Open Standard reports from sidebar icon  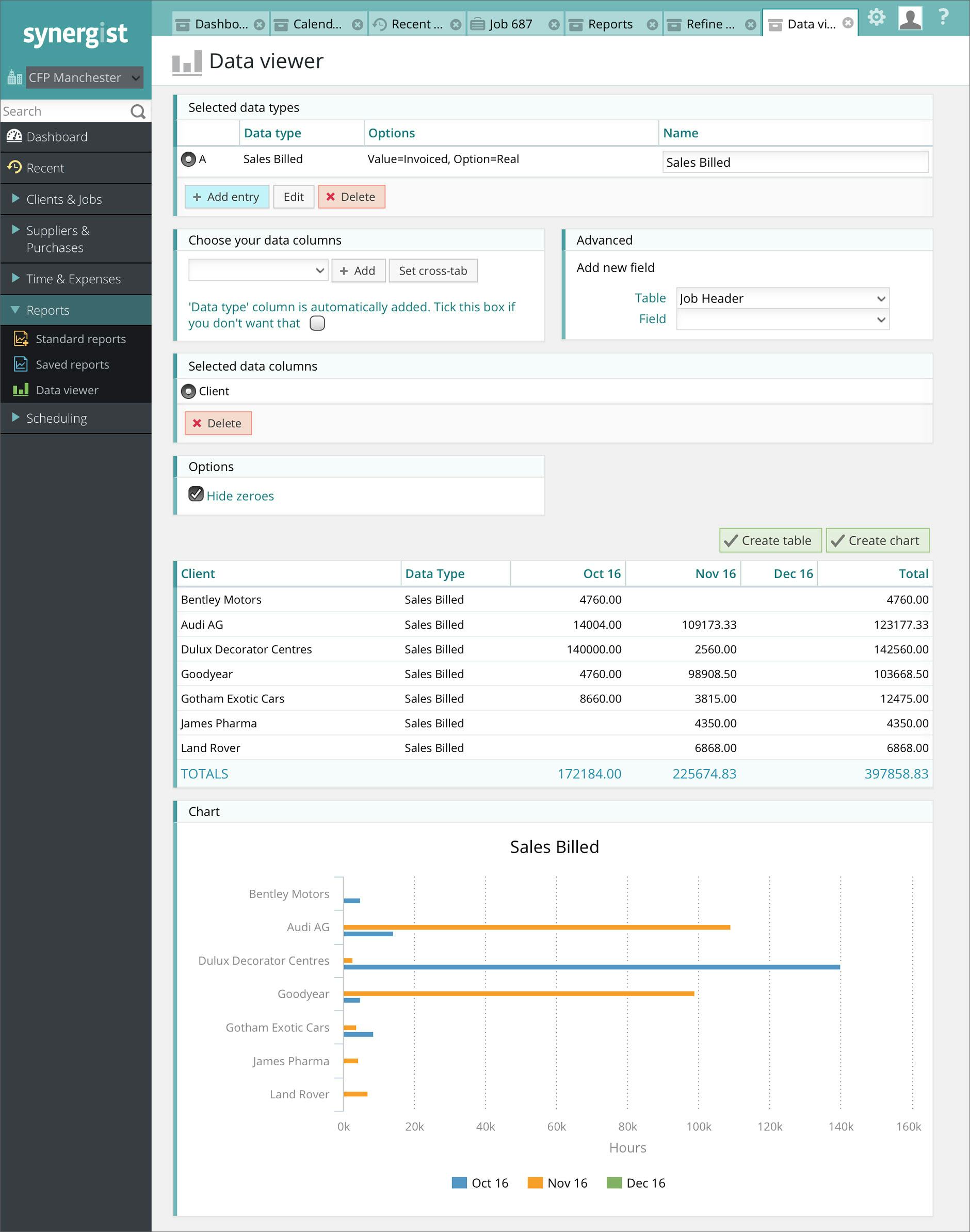pos(21,339)
